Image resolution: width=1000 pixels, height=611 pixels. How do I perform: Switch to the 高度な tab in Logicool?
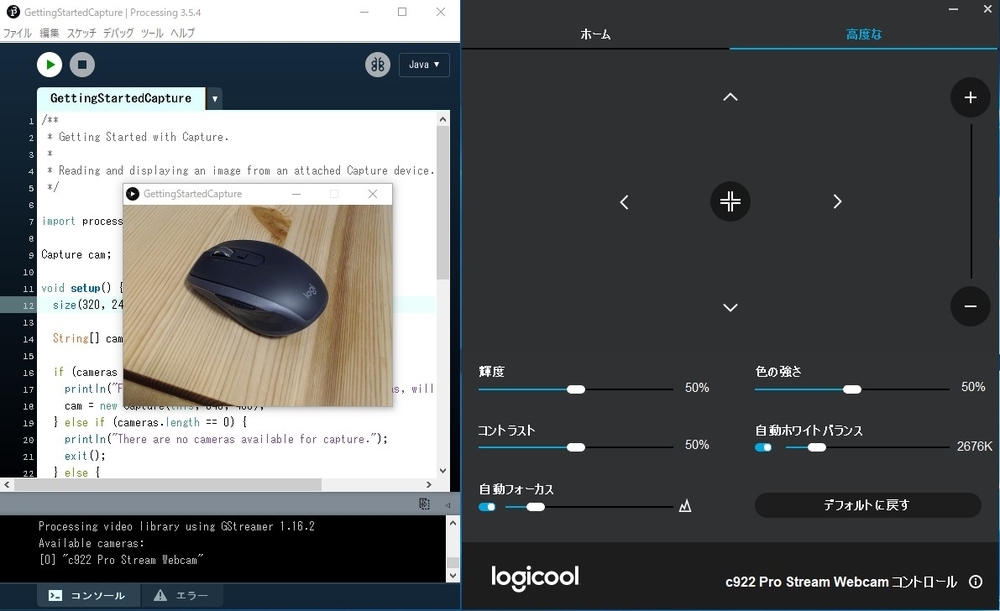pos(864,34)
